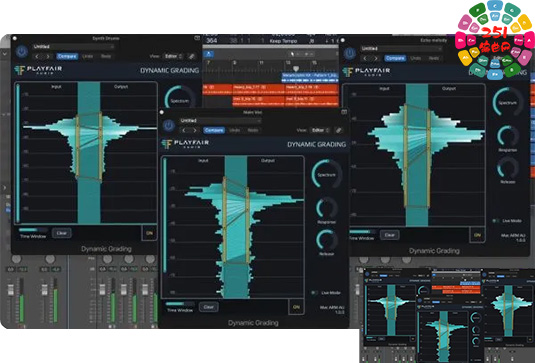Click the first mixer channel pan knob
This screenshot has width=535, height=363.
pos(16,259)
